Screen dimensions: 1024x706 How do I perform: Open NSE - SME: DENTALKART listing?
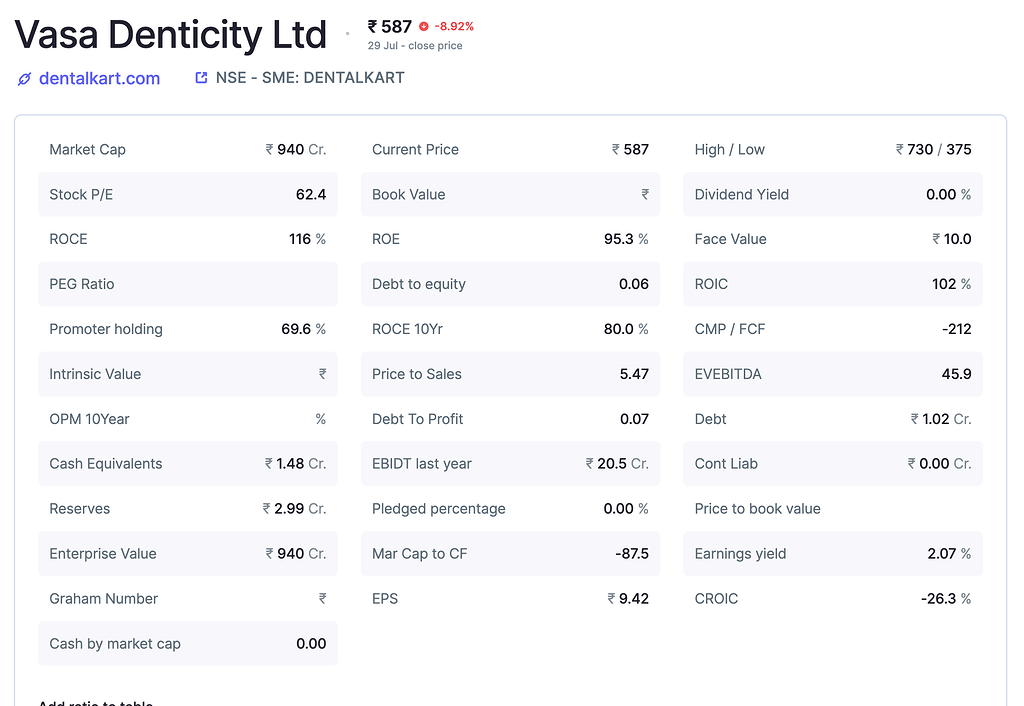point(309,76)
